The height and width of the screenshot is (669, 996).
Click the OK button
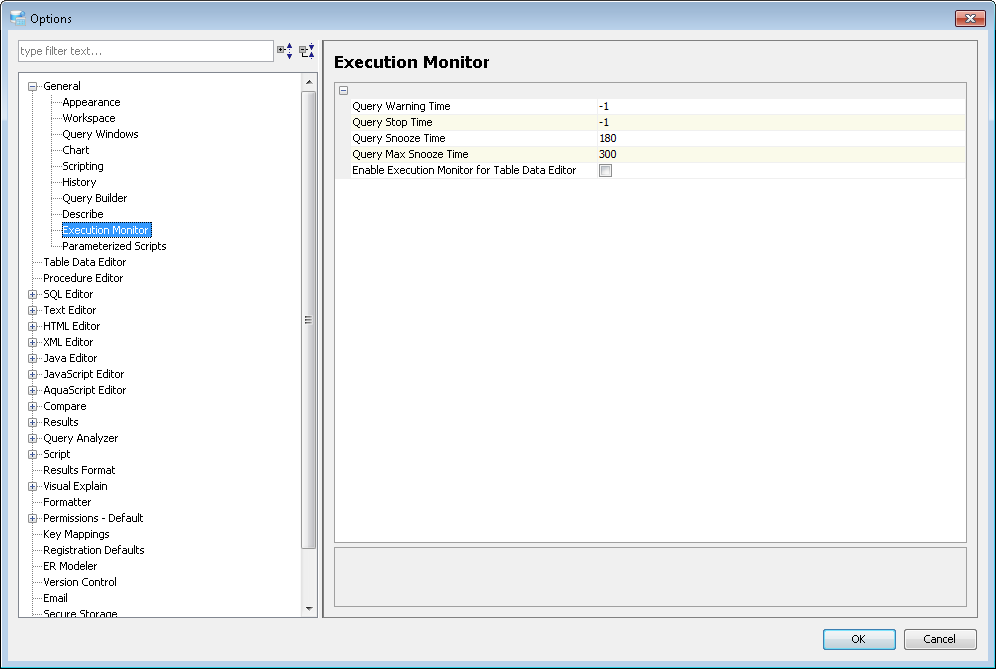coord(859,639)
